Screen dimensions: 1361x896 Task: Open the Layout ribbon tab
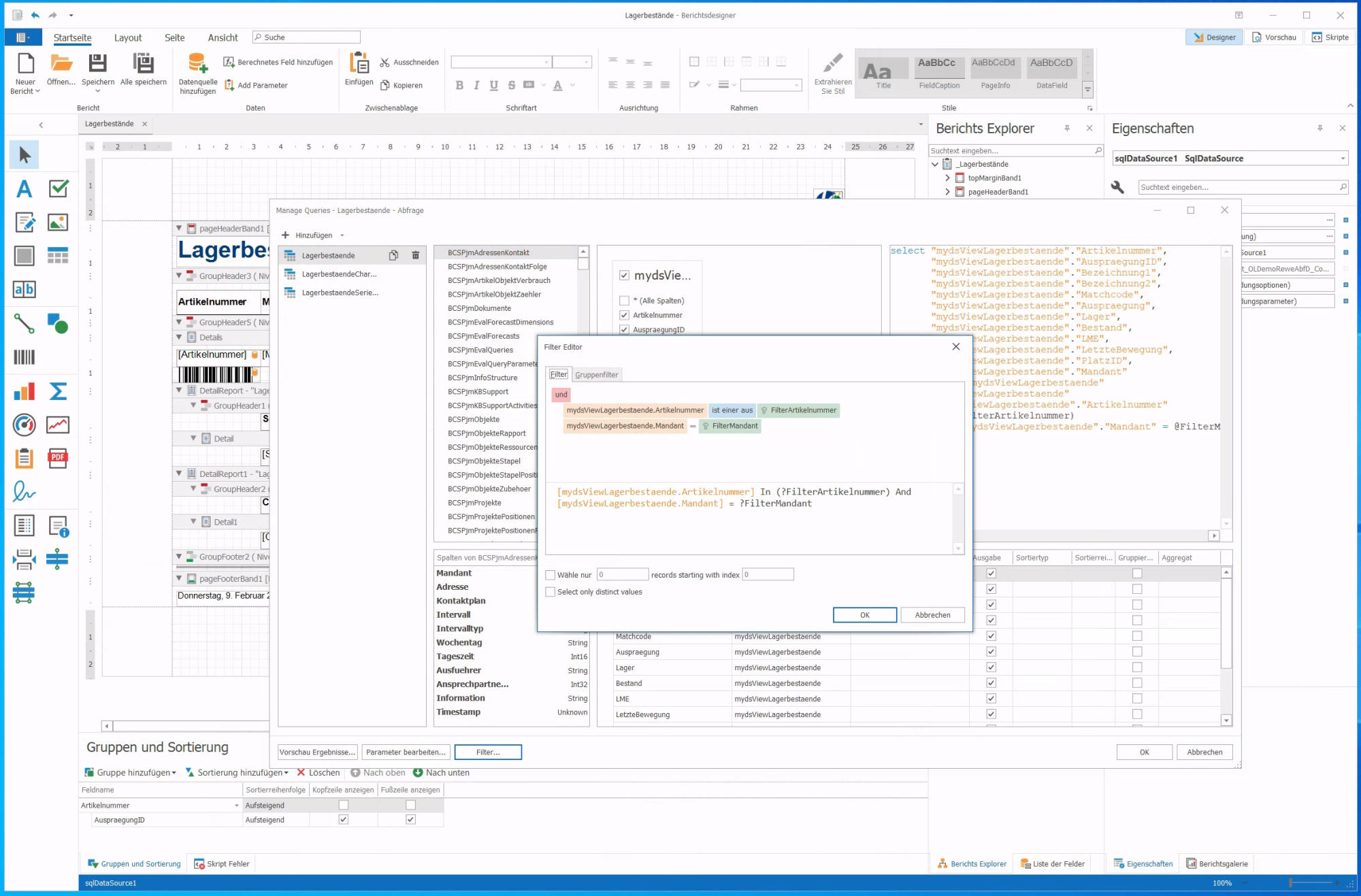(128, 37)
